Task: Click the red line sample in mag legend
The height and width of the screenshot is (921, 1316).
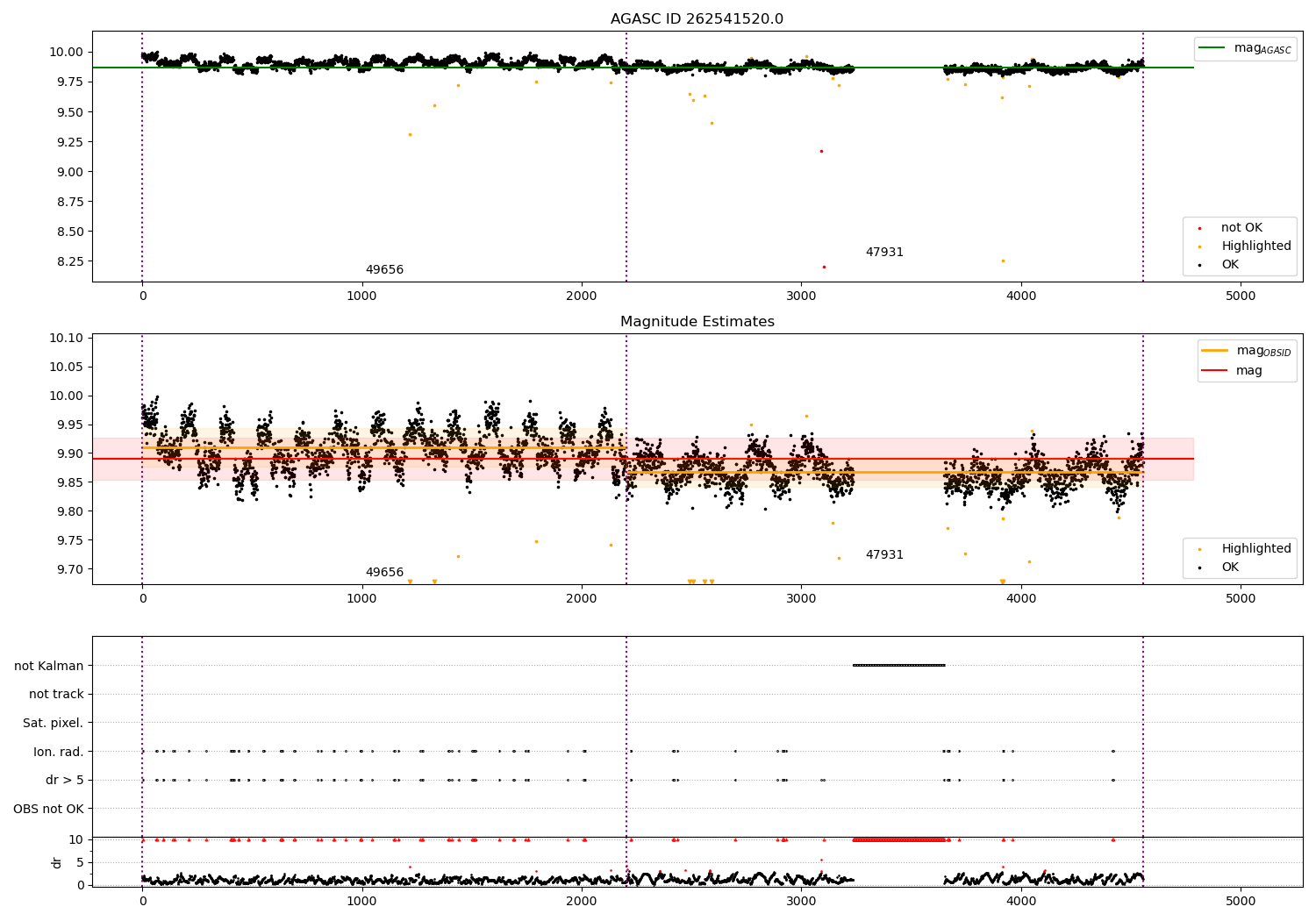Action: click(1214, 370)
